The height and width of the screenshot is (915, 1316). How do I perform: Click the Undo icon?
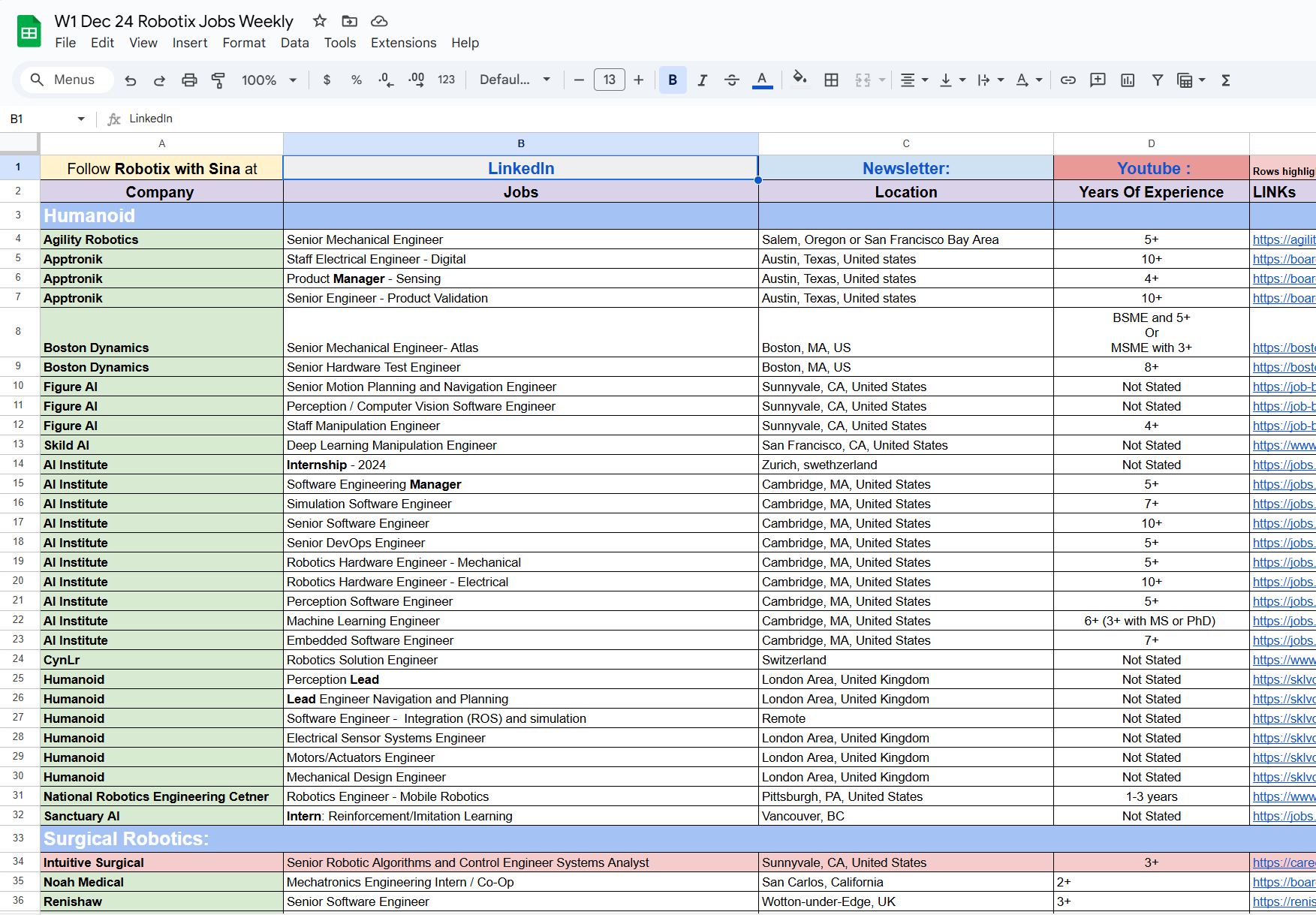131,80
